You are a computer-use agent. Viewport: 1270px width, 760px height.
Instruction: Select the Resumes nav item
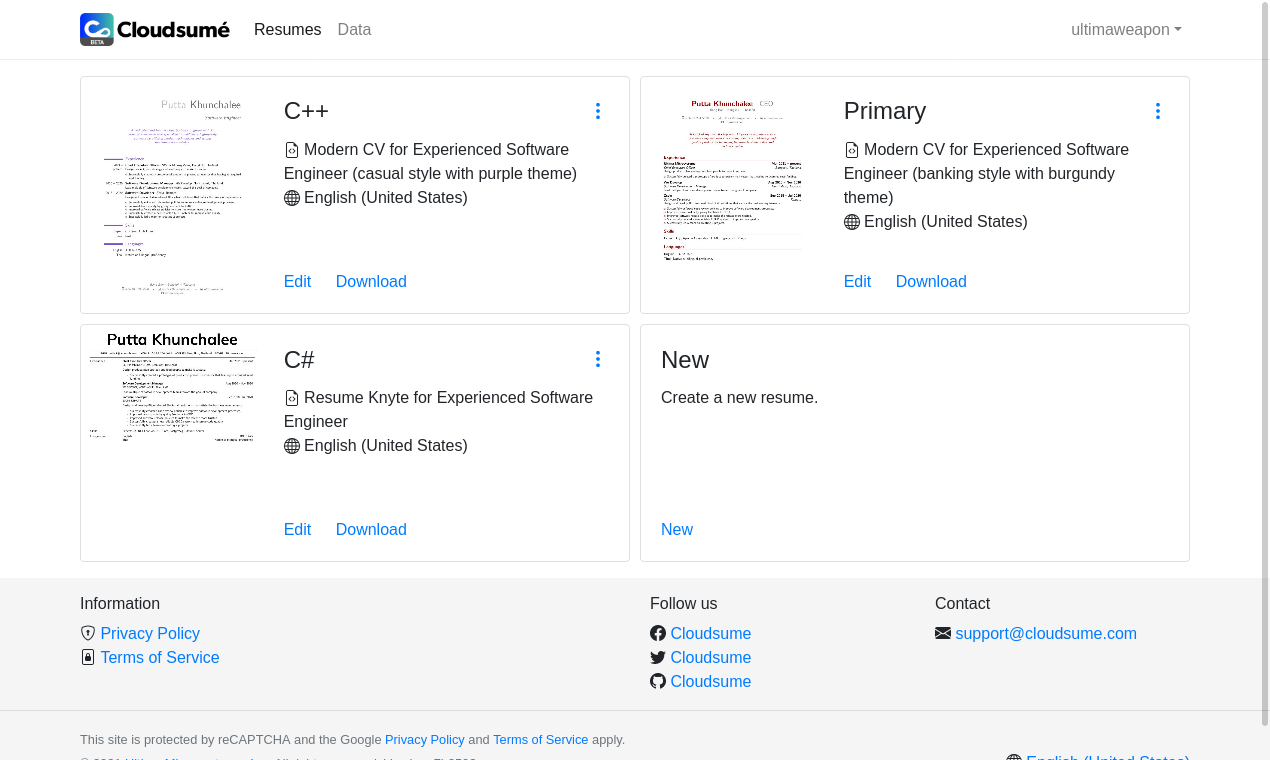point(288,29)
